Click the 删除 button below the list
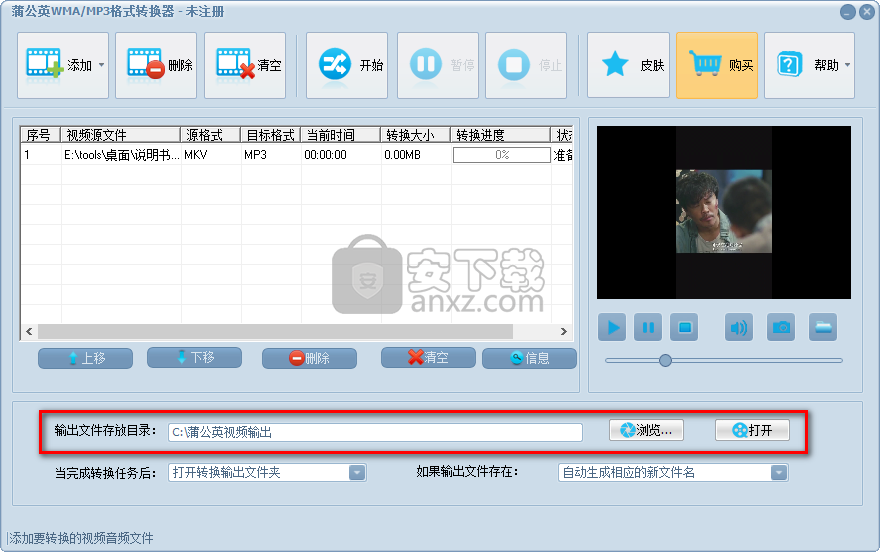 (x=309, y=358)
